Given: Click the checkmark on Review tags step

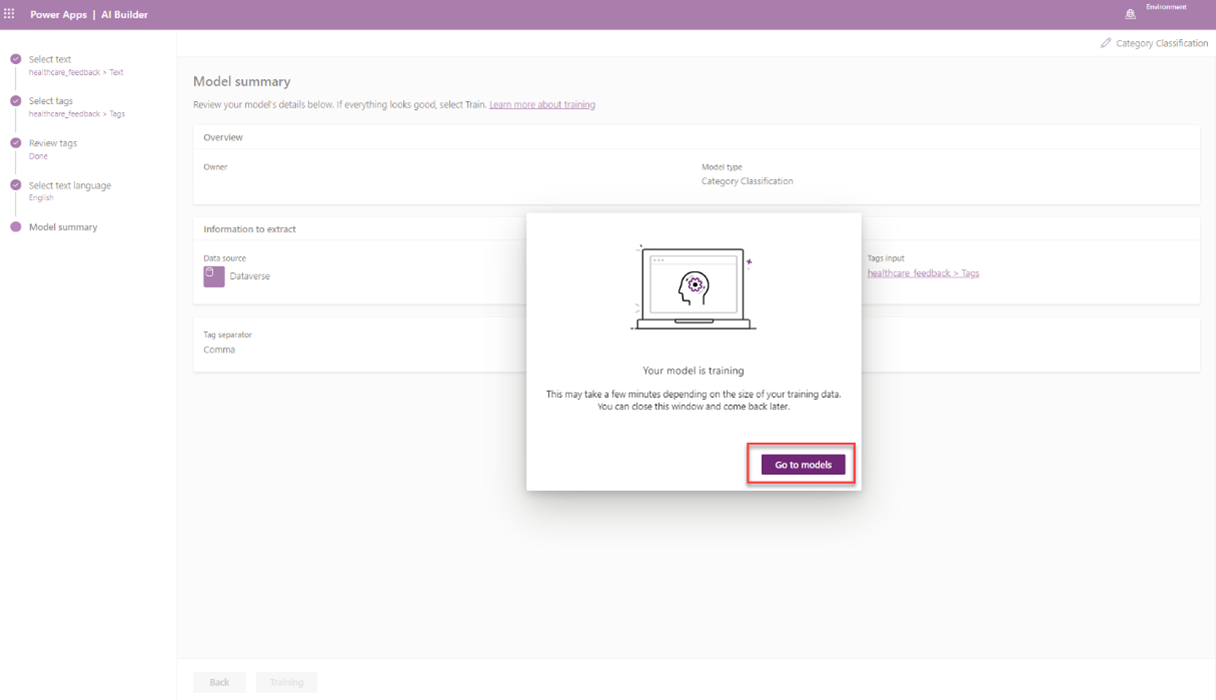Looking at the screenshot, I should pos(15,143).
